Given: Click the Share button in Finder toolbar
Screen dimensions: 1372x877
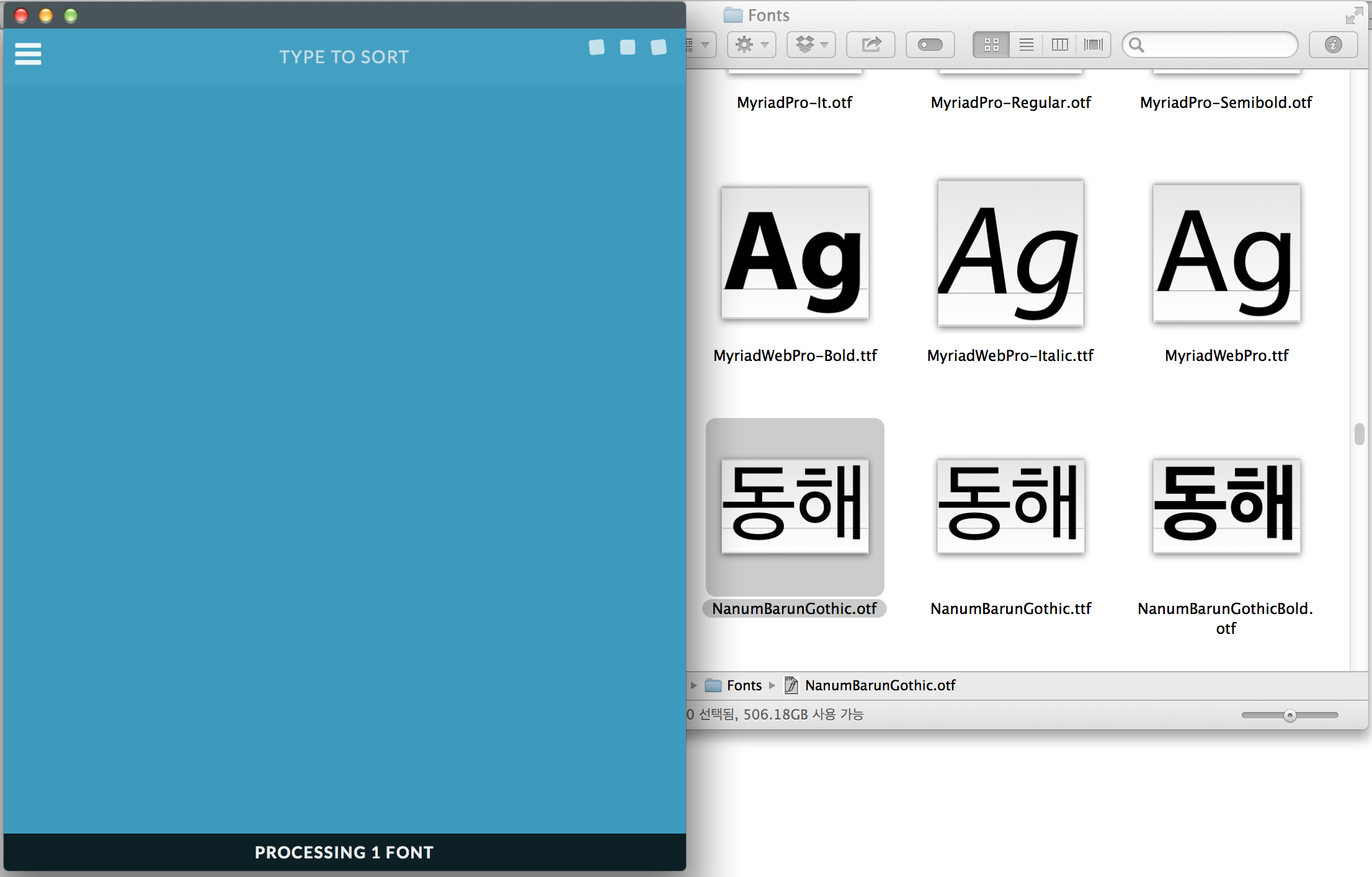Looking at the screenshot, I should [871, 45].
